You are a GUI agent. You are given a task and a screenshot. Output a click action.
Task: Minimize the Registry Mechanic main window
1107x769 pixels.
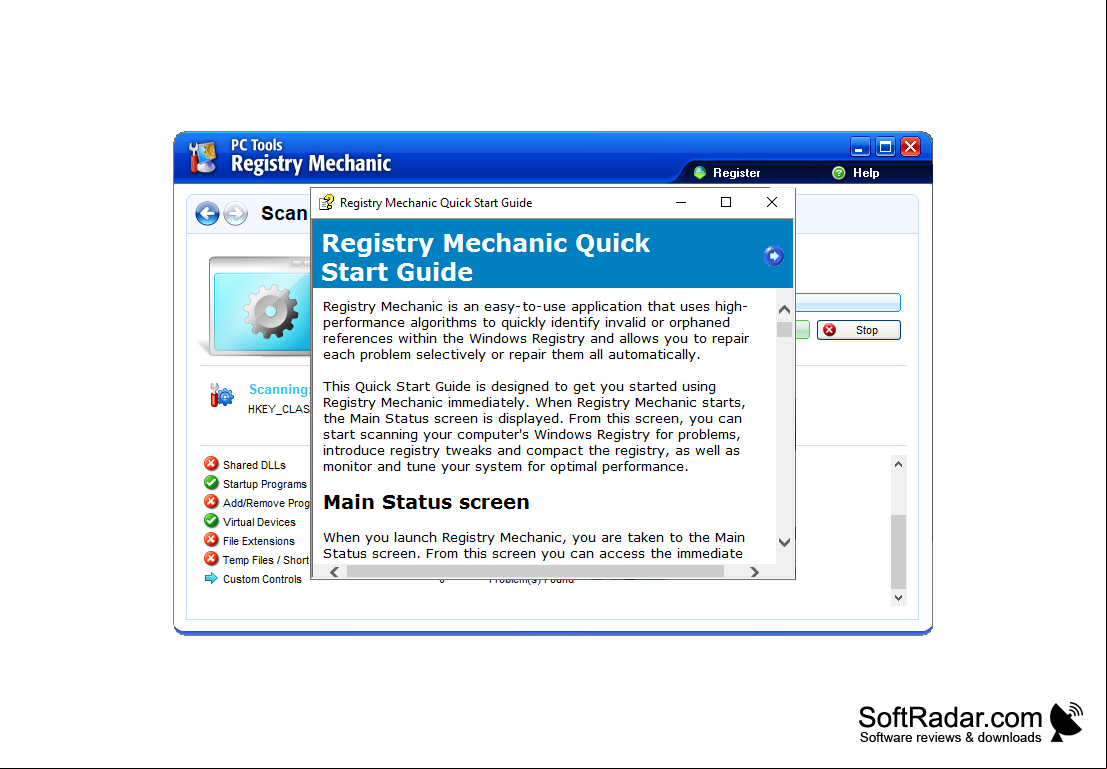coord(860,147)
